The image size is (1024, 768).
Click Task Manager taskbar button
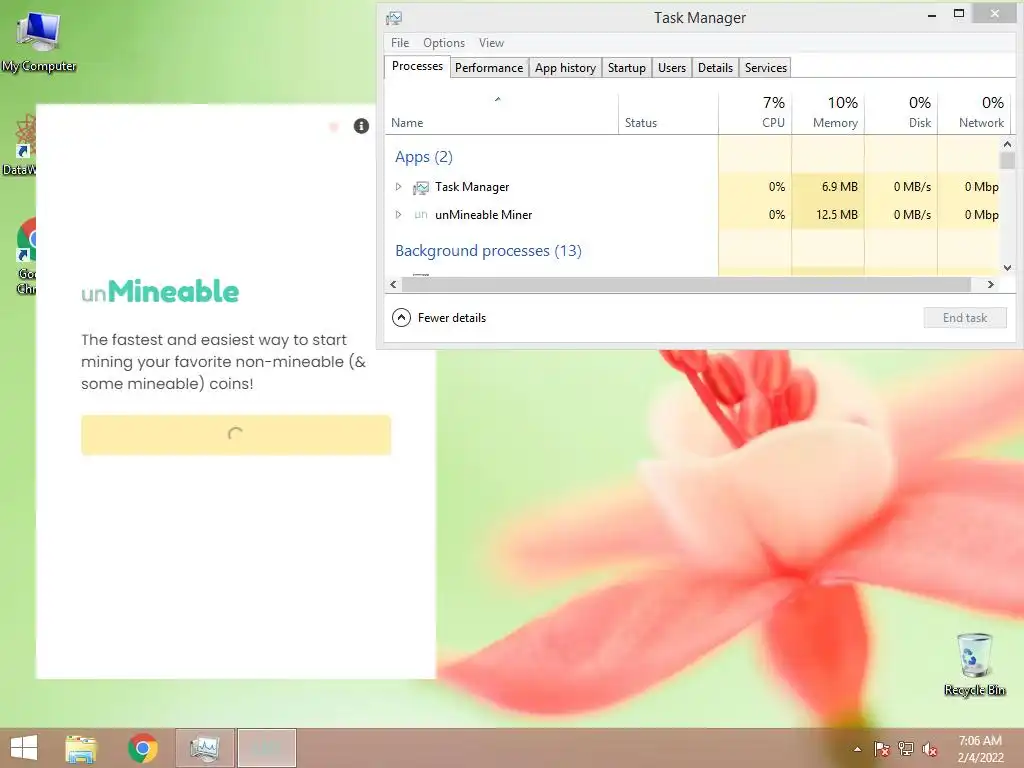tap(204, 748)
